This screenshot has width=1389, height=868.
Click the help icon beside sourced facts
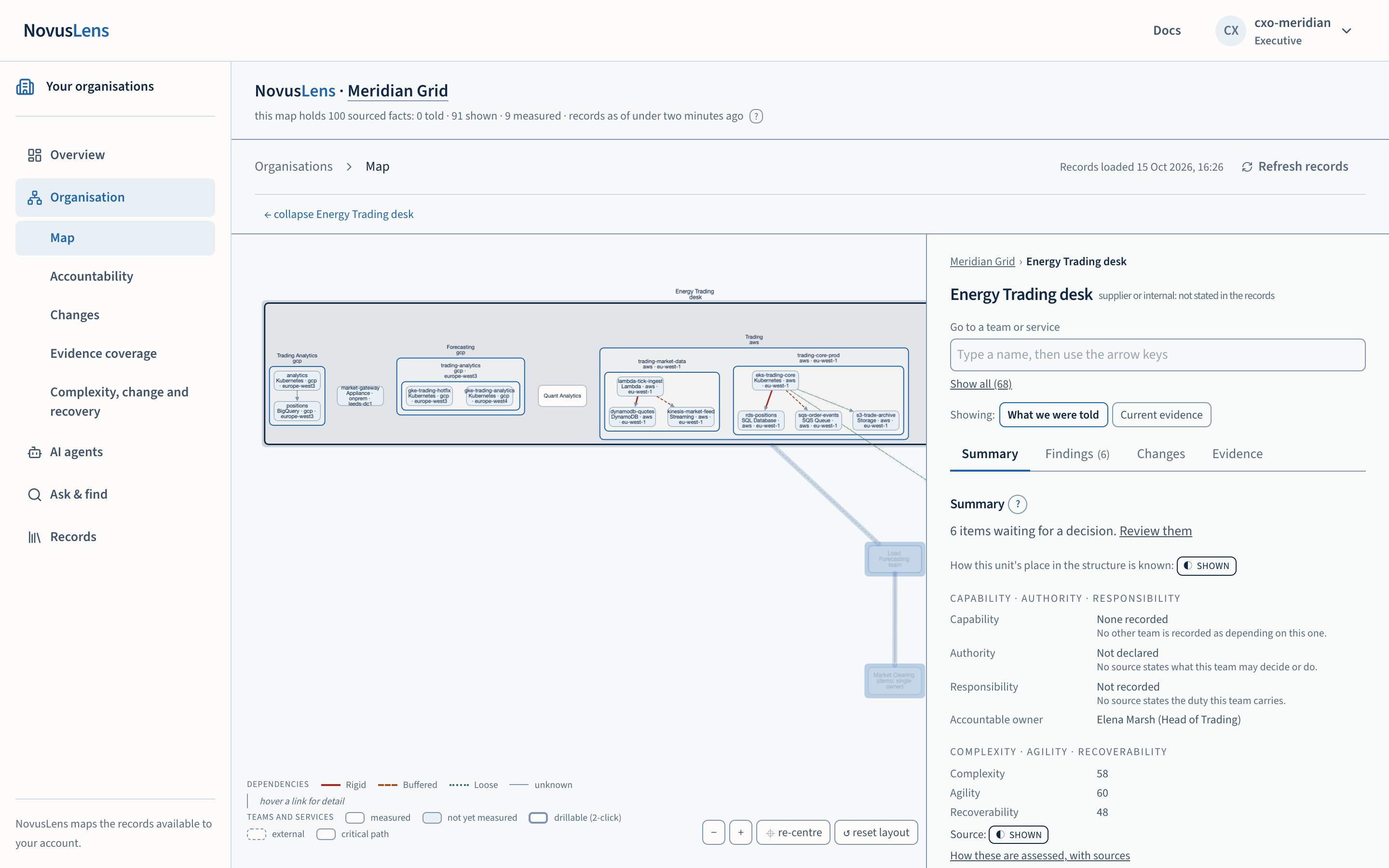(x=756, y=116)
